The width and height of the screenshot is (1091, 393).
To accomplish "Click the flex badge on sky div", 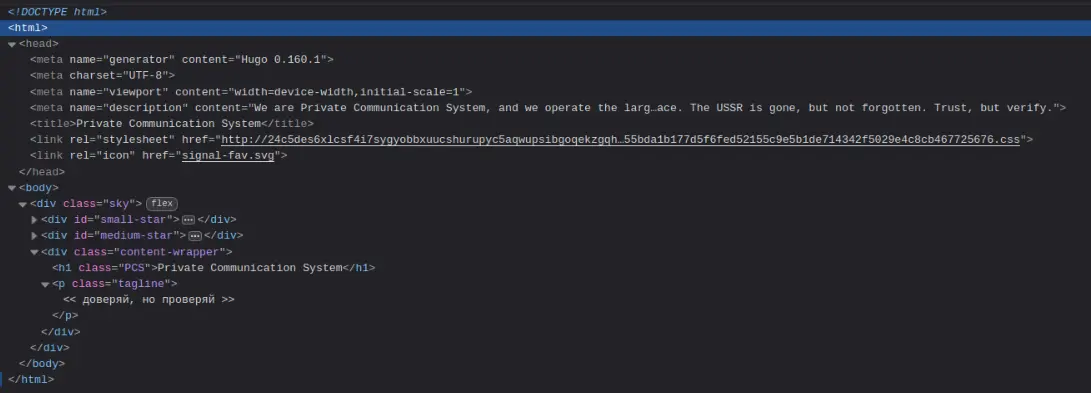I will (162, 204).
